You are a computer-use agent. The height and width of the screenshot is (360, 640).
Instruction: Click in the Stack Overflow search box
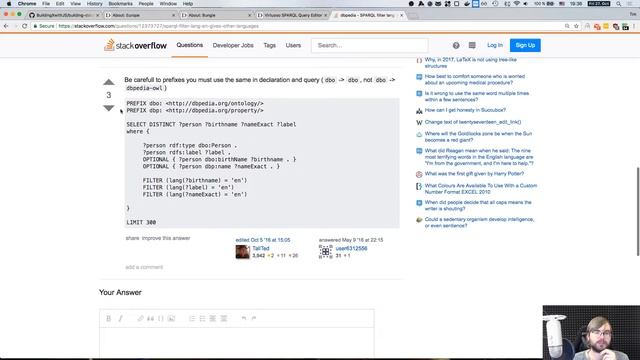(x=370, y=45)
